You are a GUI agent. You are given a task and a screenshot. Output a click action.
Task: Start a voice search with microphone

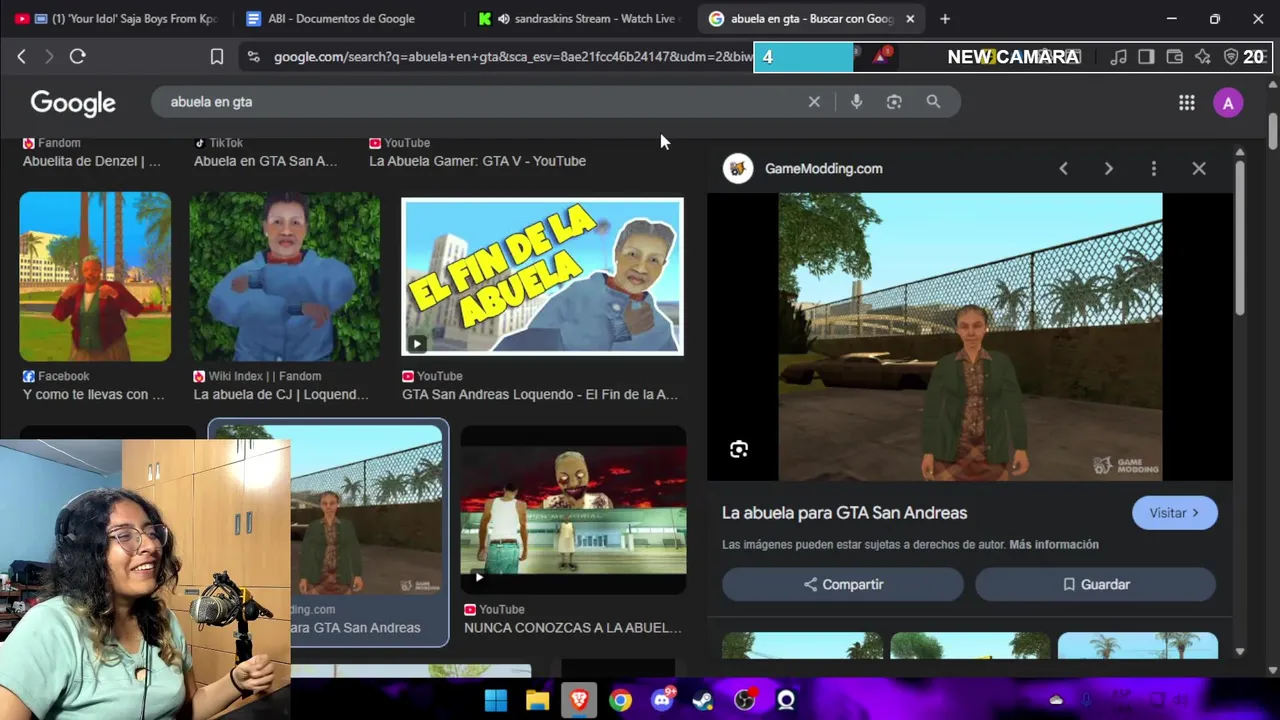(x=856, y=102)
